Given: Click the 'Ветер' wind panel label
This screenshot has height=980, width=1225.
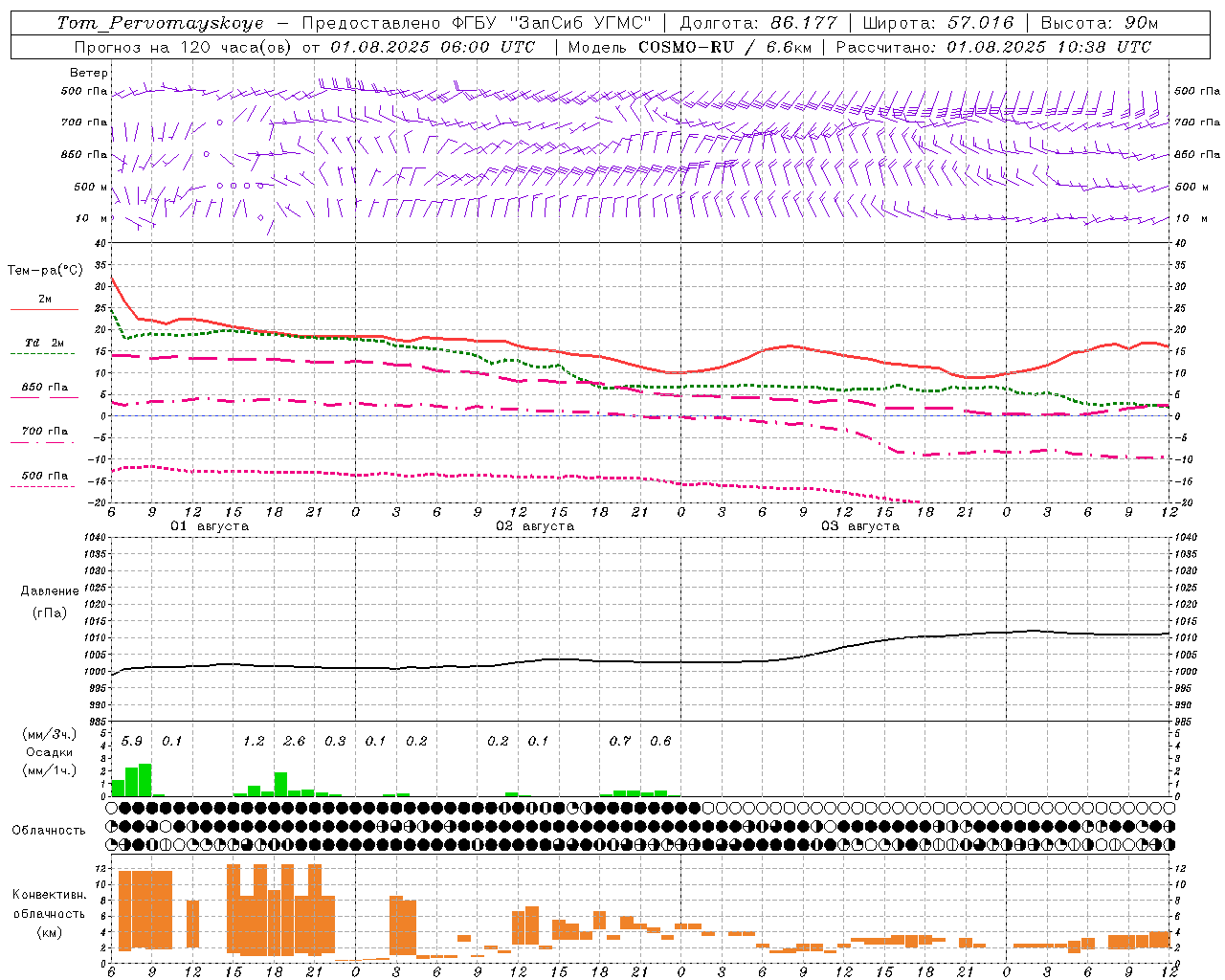Looking at the screenshot, I should pyautogui.click(x=88, y=73).
